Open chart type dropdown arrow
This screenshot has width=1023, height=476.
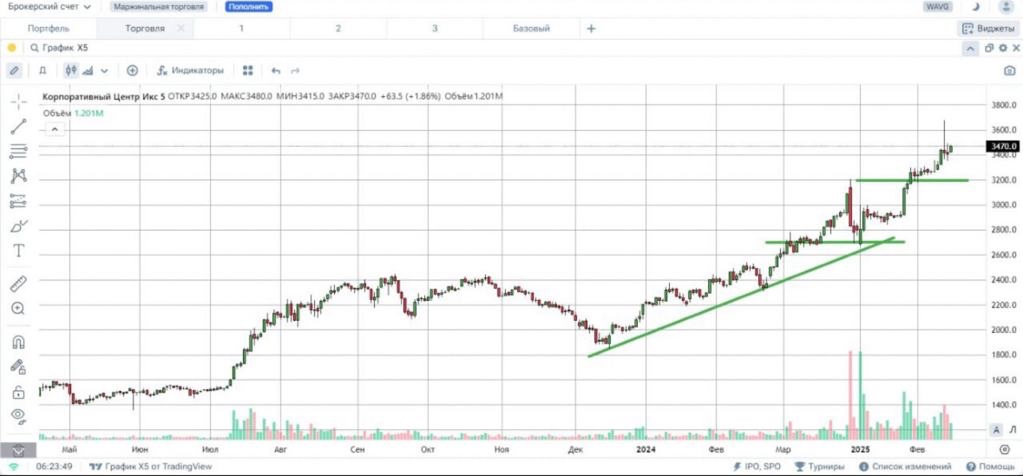[x=104, y=70]
